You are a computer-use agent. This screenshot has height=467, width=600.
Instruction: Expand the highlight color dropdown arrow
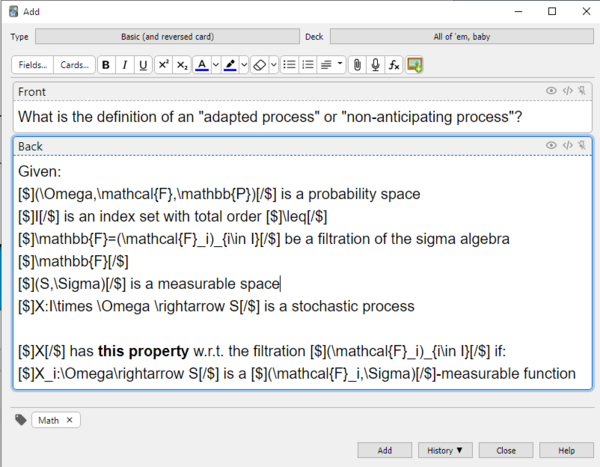[x=243, y=65]
